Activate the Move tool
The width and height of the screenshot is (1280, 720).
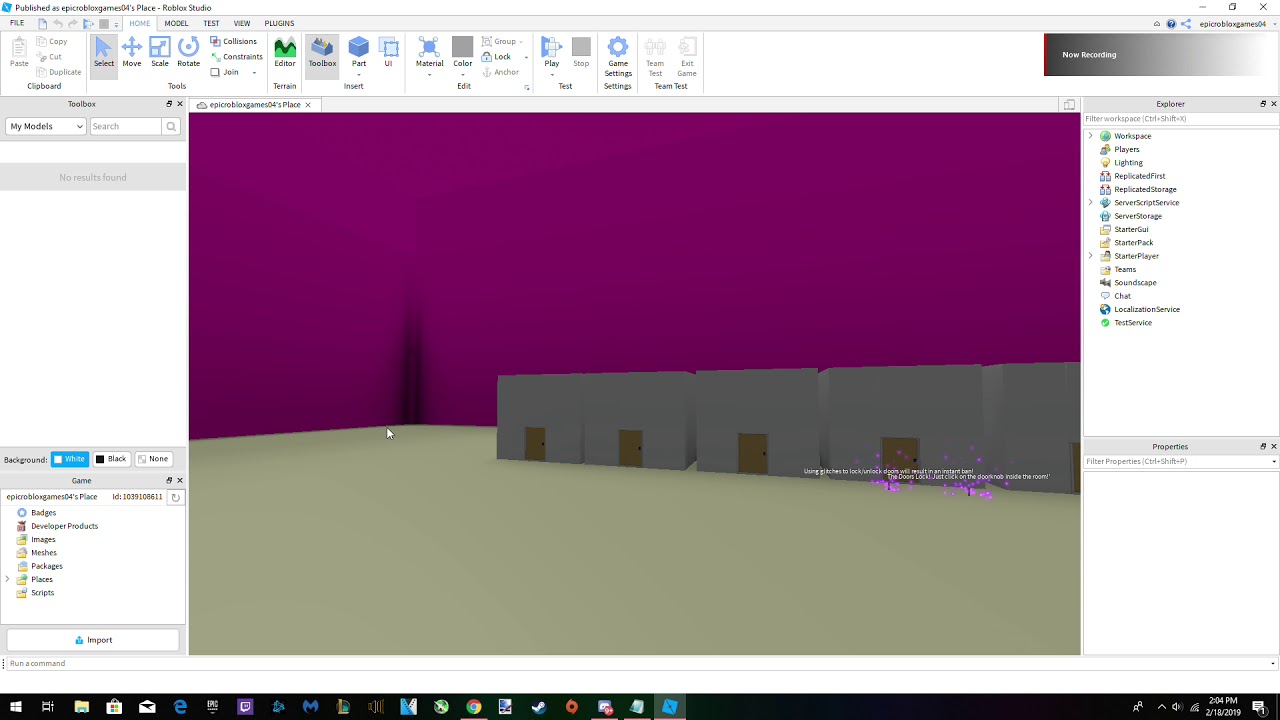pyautogui.click(x=132, y=53)
